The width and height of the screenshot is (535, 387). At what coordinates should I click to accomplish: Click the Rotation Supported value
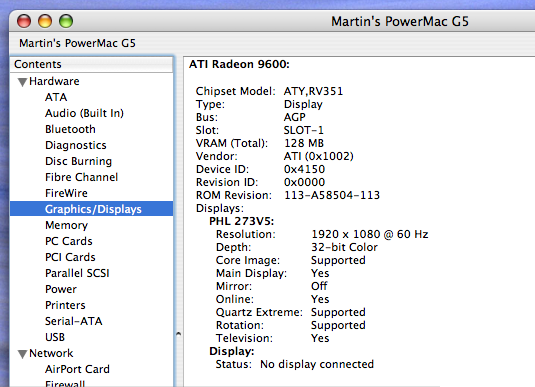coord(338,325)
